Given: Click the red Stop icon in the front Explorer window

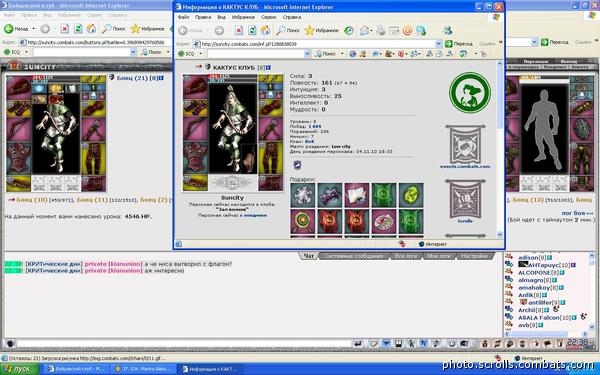Looking at the screenshot, I should (239, 30).
